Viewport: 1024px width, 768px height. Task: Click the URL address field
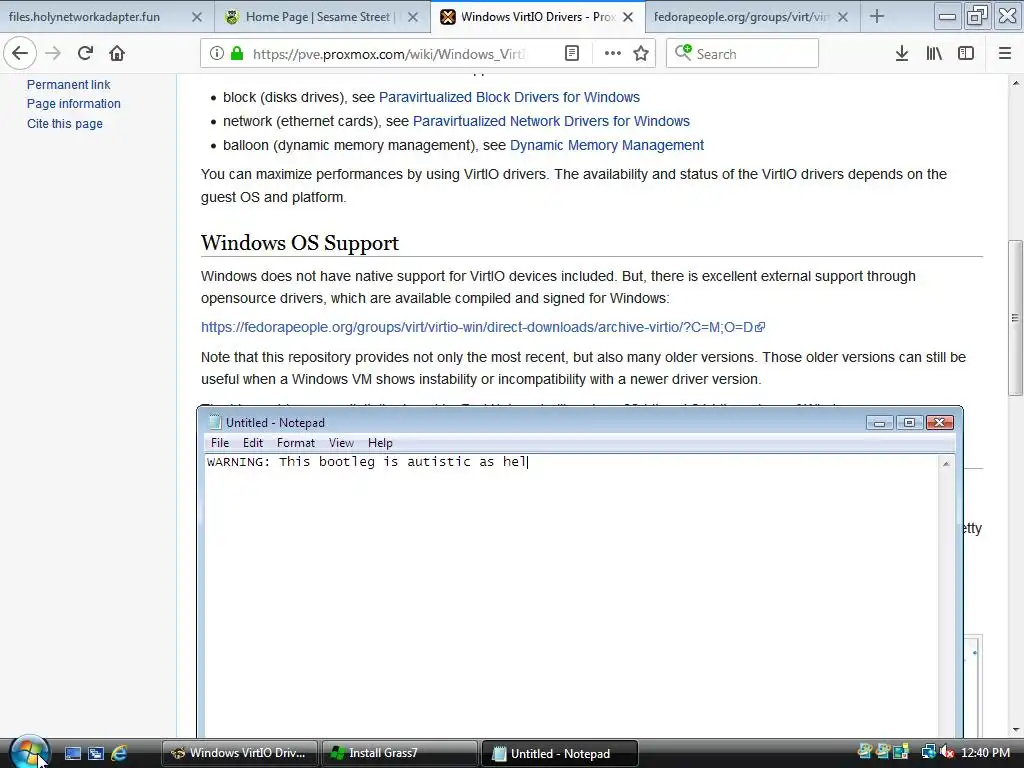tap(389, 54)
